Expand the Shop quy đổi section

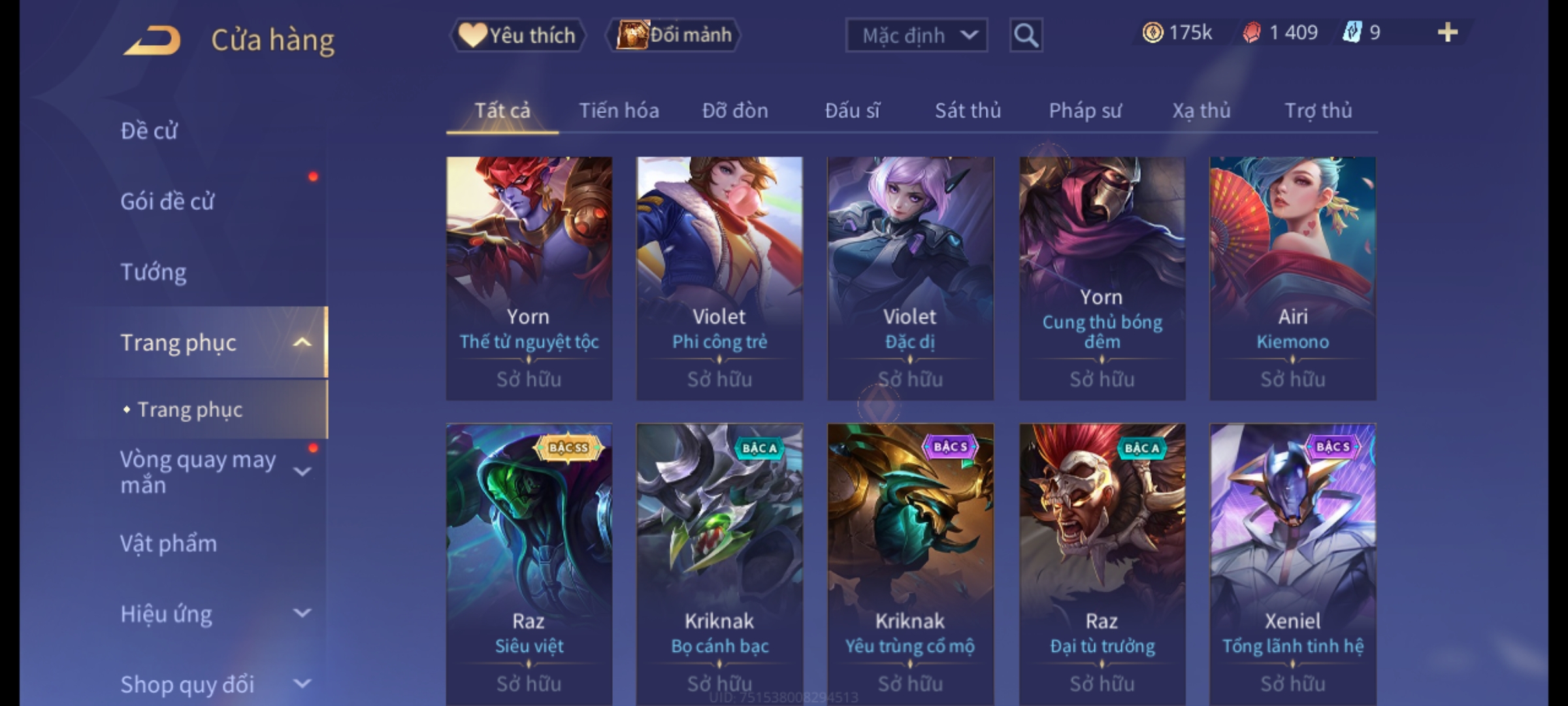(x=302, y=684)
